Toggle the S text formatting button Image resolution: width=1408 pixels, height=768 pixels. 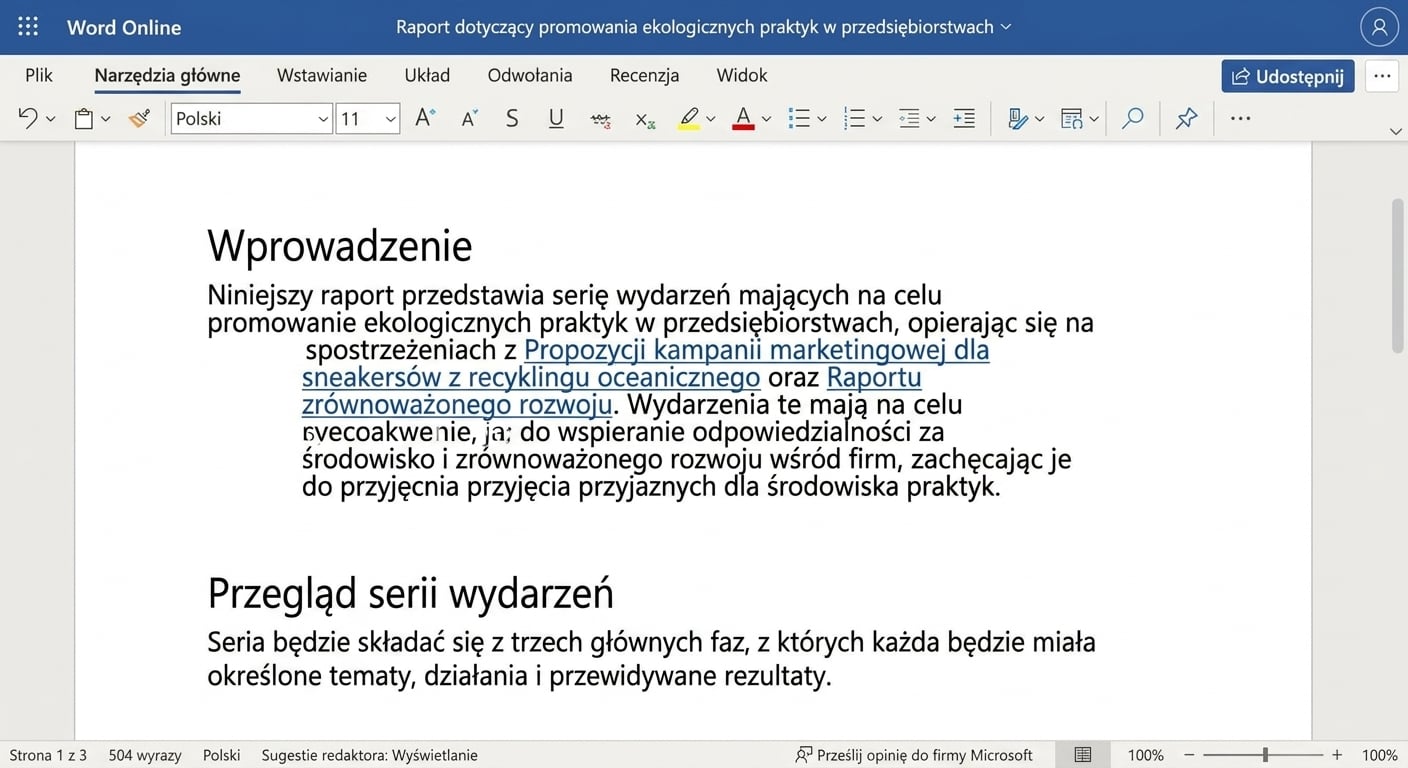coord(512,118)
